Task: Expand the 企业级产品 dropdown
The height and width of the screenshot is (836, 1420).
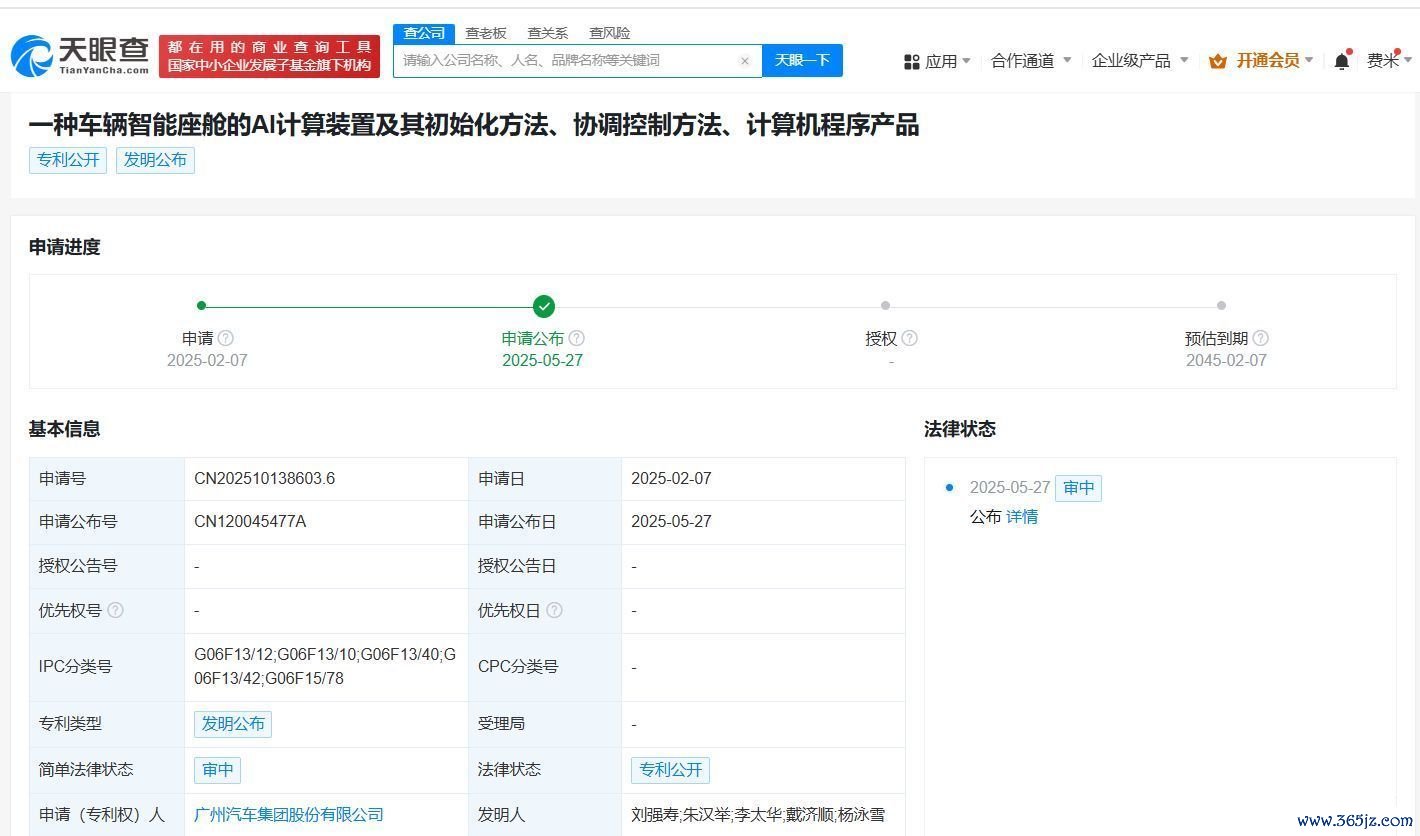Action: 1140,61
